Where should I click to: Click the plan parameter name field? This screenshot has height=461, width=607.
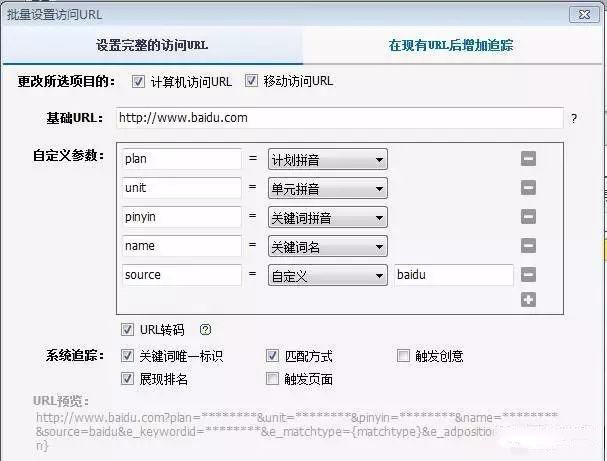(182, 159)
